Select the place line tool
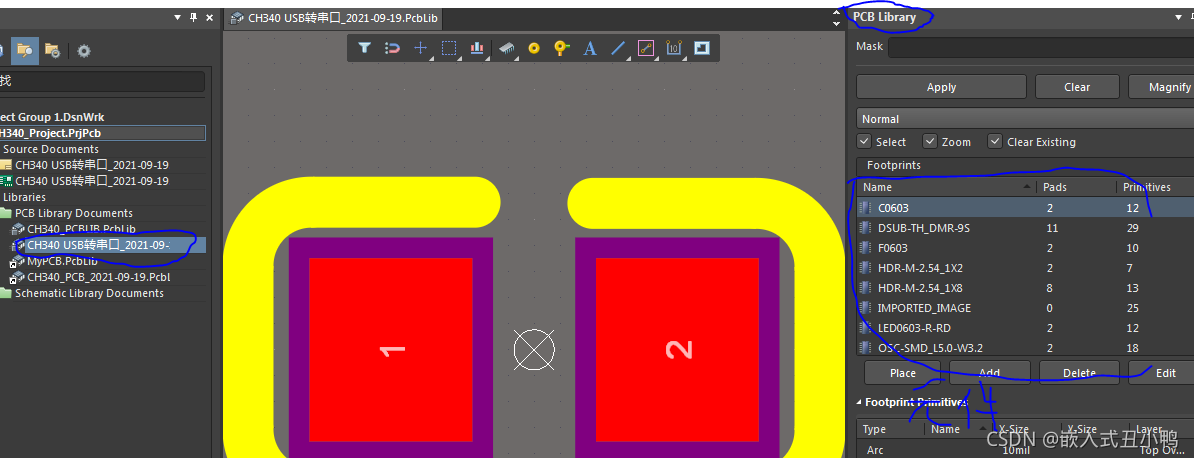This screenshot has height=458, width=1194. click(x=618, y=48)
